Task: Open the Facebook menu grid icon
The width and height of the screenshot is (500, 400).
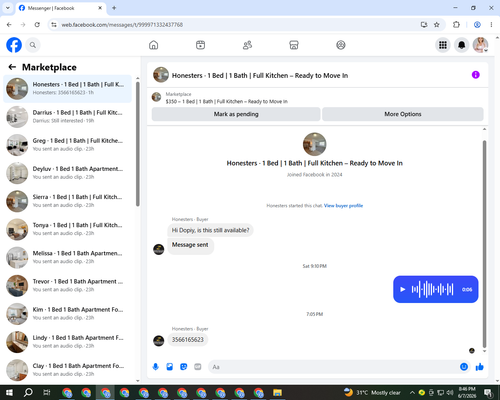Action: click(443, 45)
